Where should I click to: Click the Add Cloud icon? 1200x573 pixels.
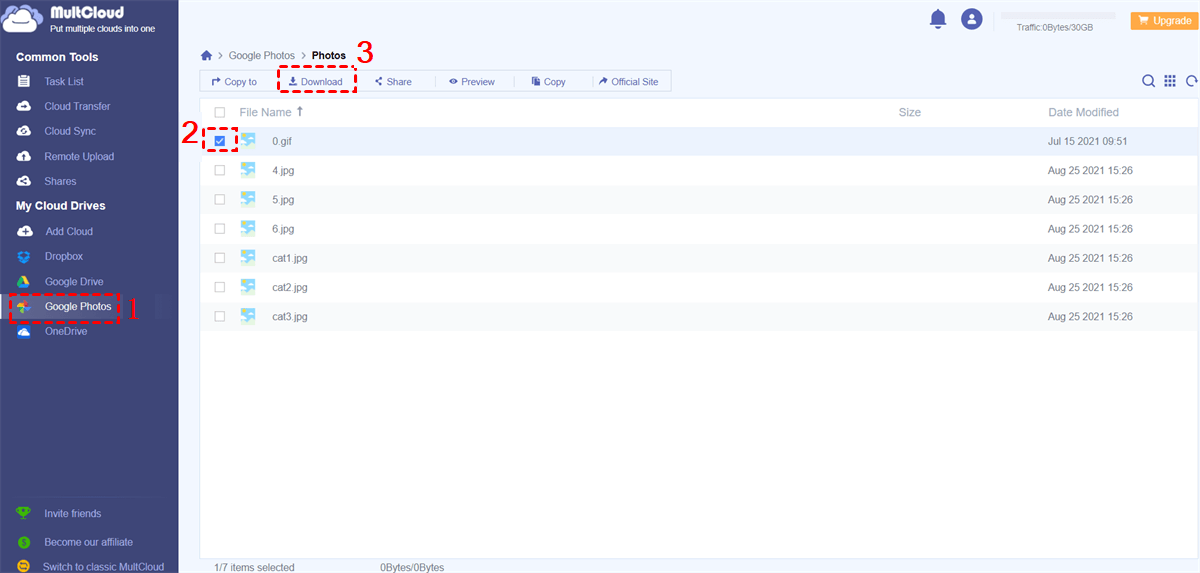pyautogui.click(x=24, y=231)
